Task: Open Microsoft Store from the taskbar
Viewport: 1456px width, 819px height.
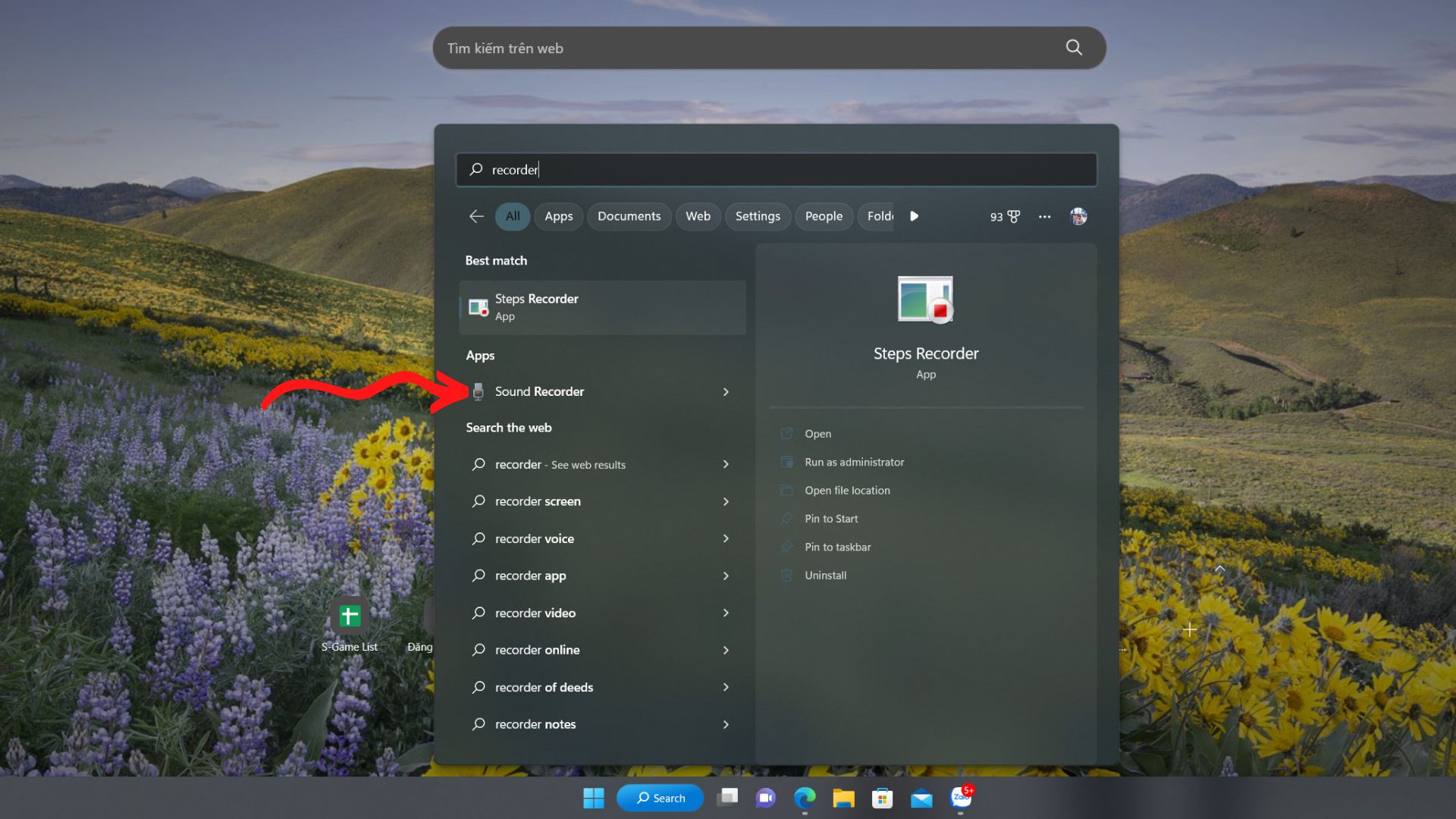Action: click(882, 798)
